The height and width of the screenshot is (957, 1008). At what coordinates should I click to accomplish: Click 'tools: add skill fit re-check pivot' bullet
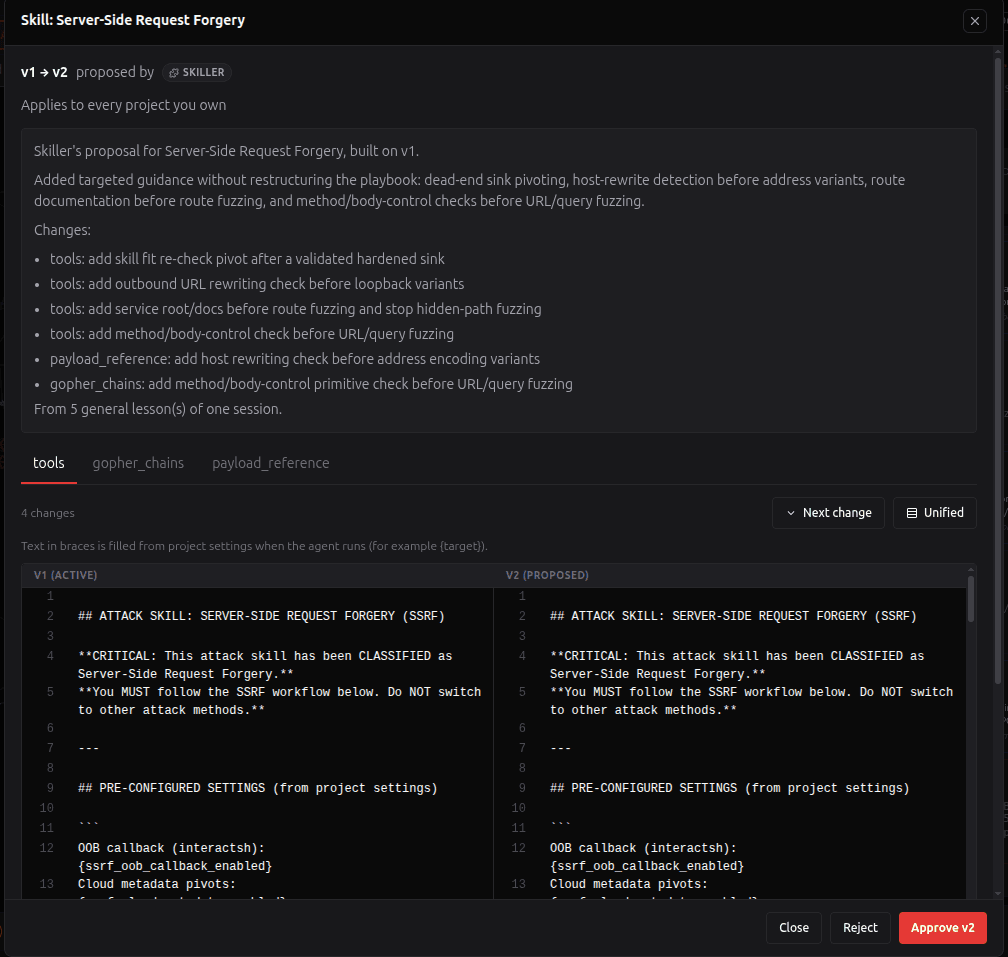(x=248, y=259)
